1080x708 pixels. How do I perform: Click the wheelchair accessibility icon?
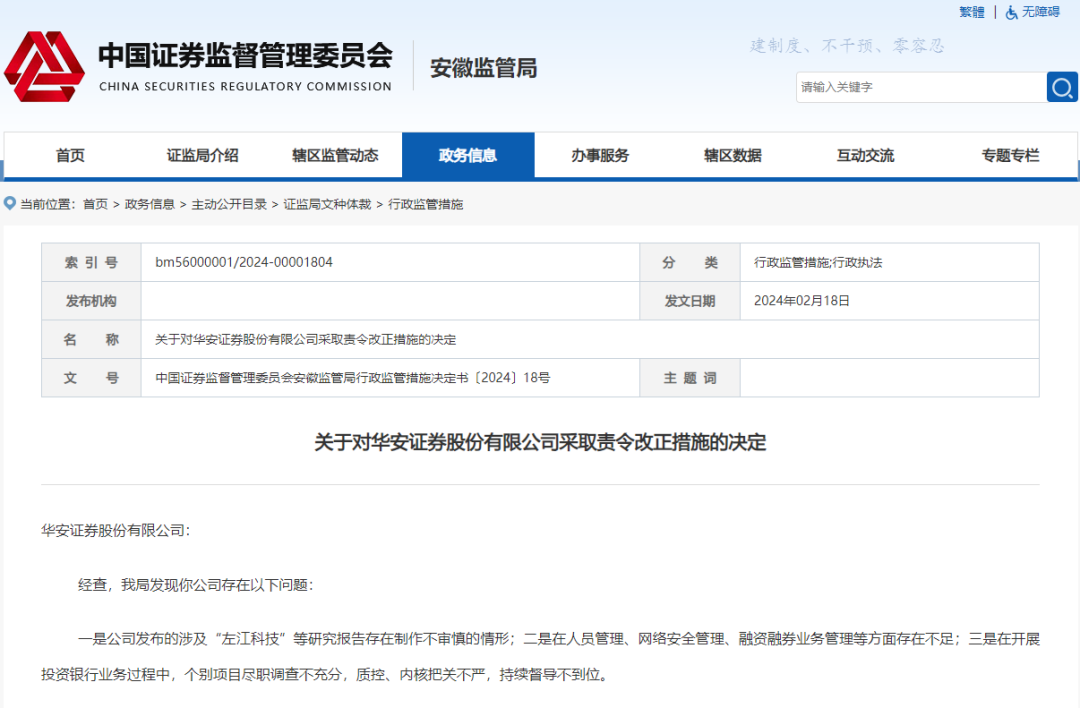tap(1011, 12)
